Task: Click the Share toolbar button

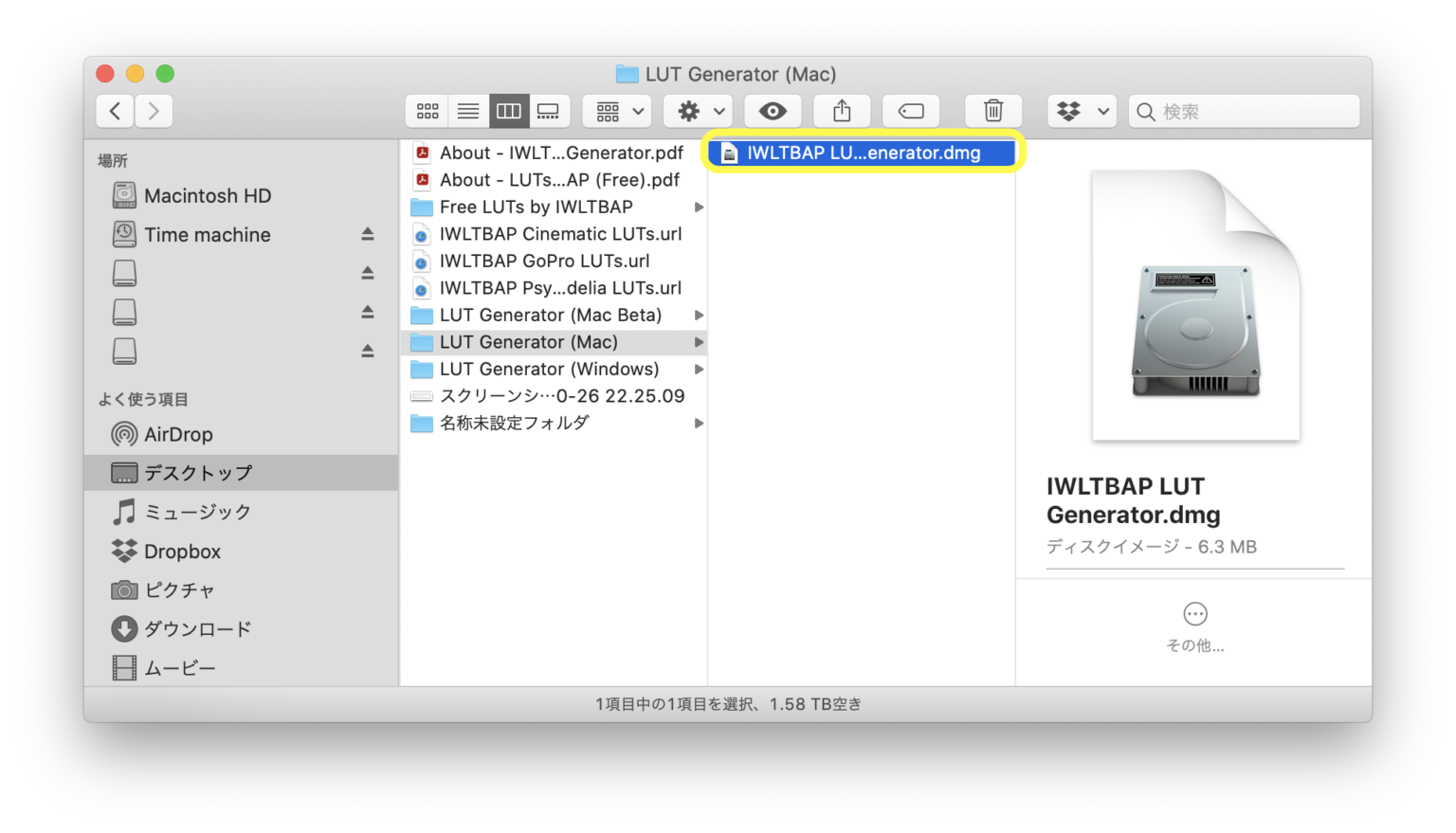Action: tap(842, 111)
